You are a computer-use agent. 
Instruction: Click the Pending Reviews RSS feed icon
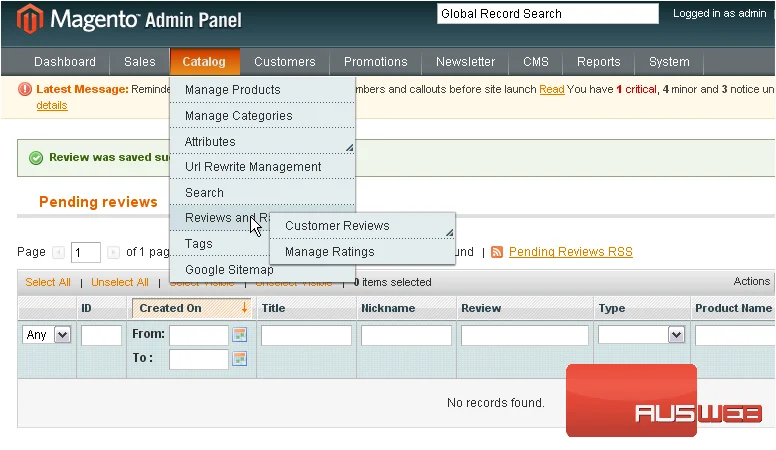pyautogui.click(x=497, y=252)
